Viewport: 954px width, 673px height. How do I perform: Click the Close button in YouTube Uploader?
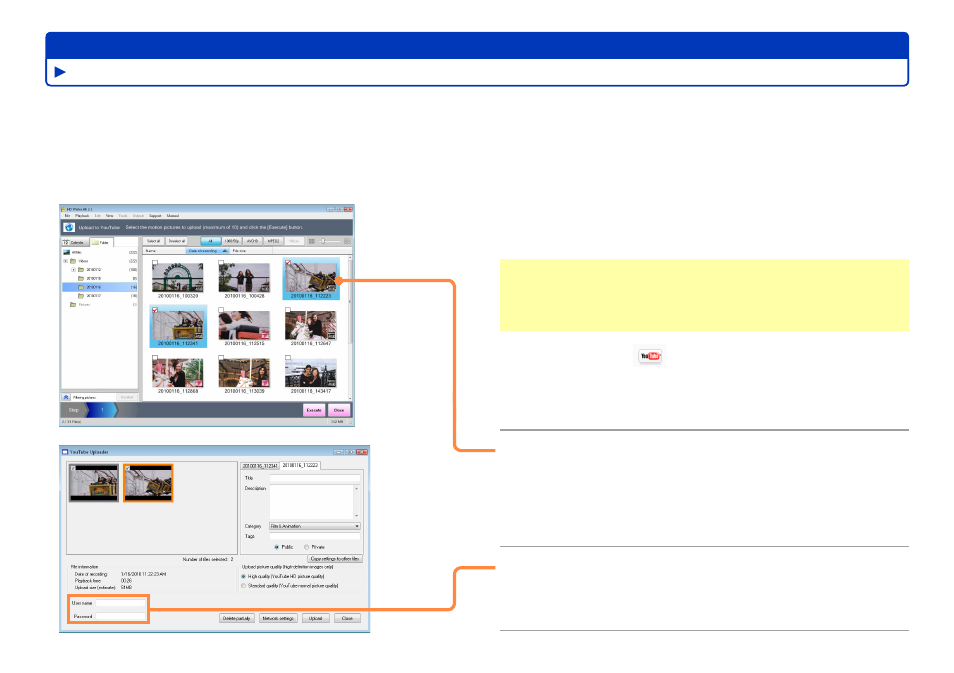click(x=347, y=618)
